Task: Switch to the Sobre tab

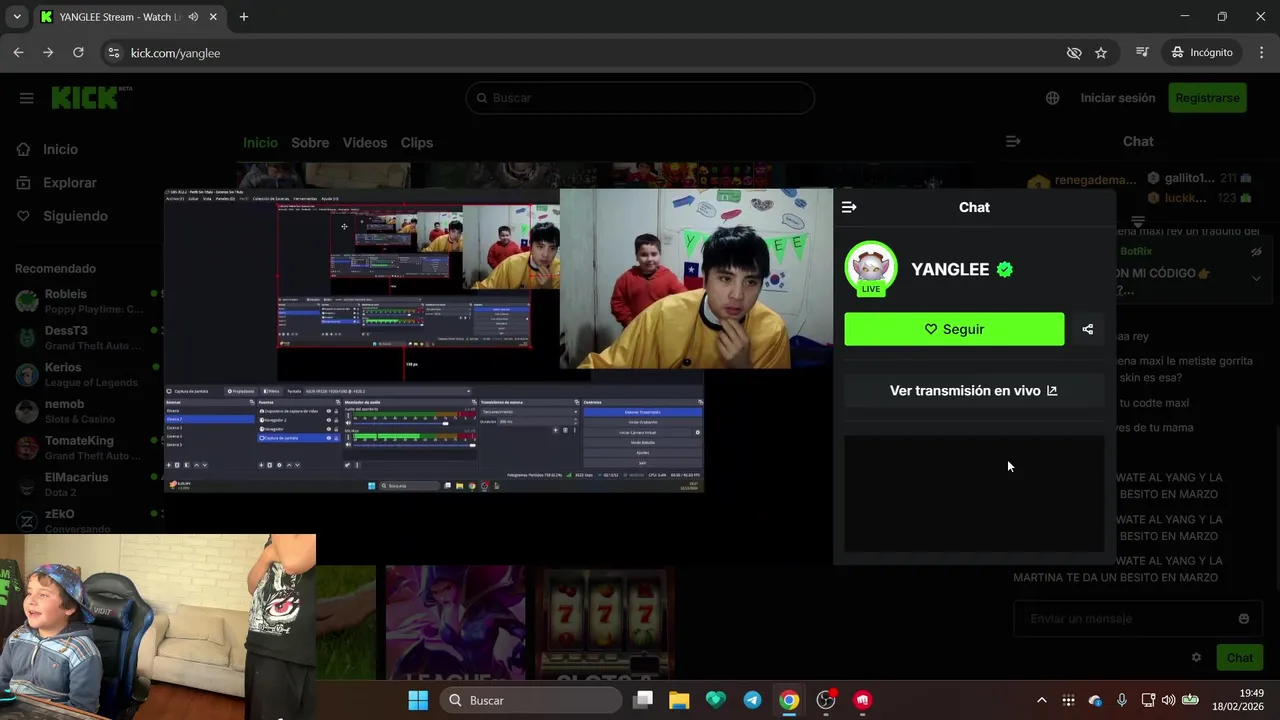Action: coord(310,142)
